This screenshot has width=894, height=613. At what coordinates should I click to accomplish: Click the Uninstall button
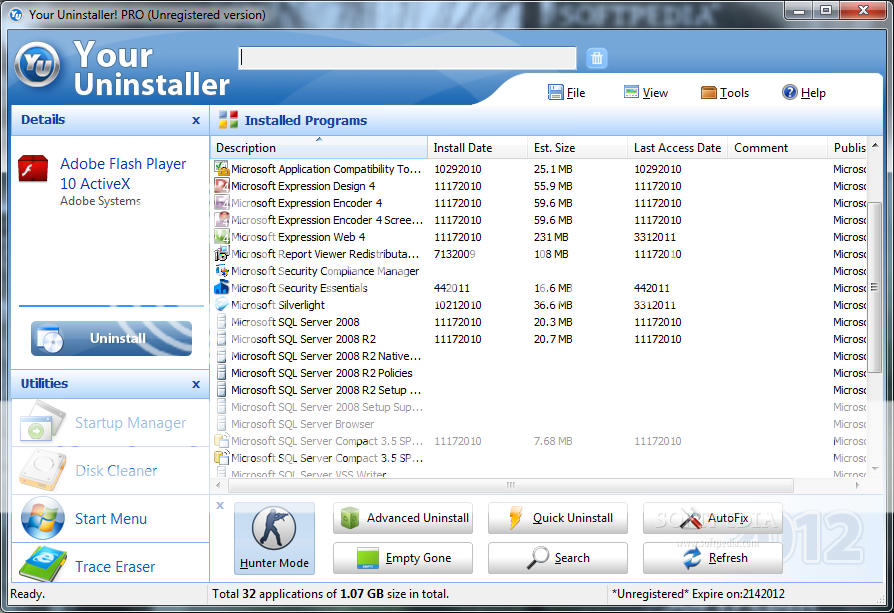pos(111,338)
